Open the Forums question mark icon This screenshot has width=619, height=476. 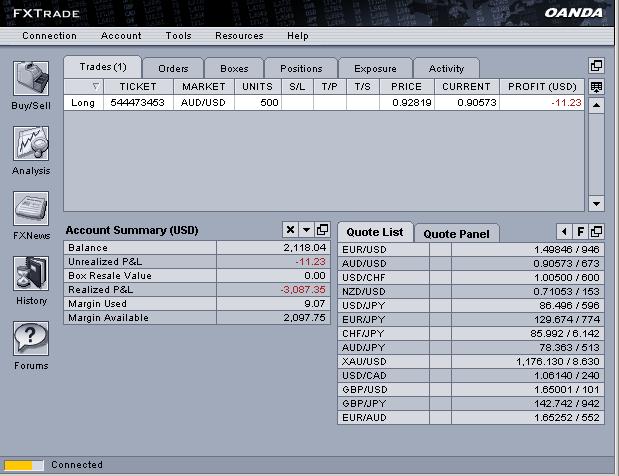[31, 338]
